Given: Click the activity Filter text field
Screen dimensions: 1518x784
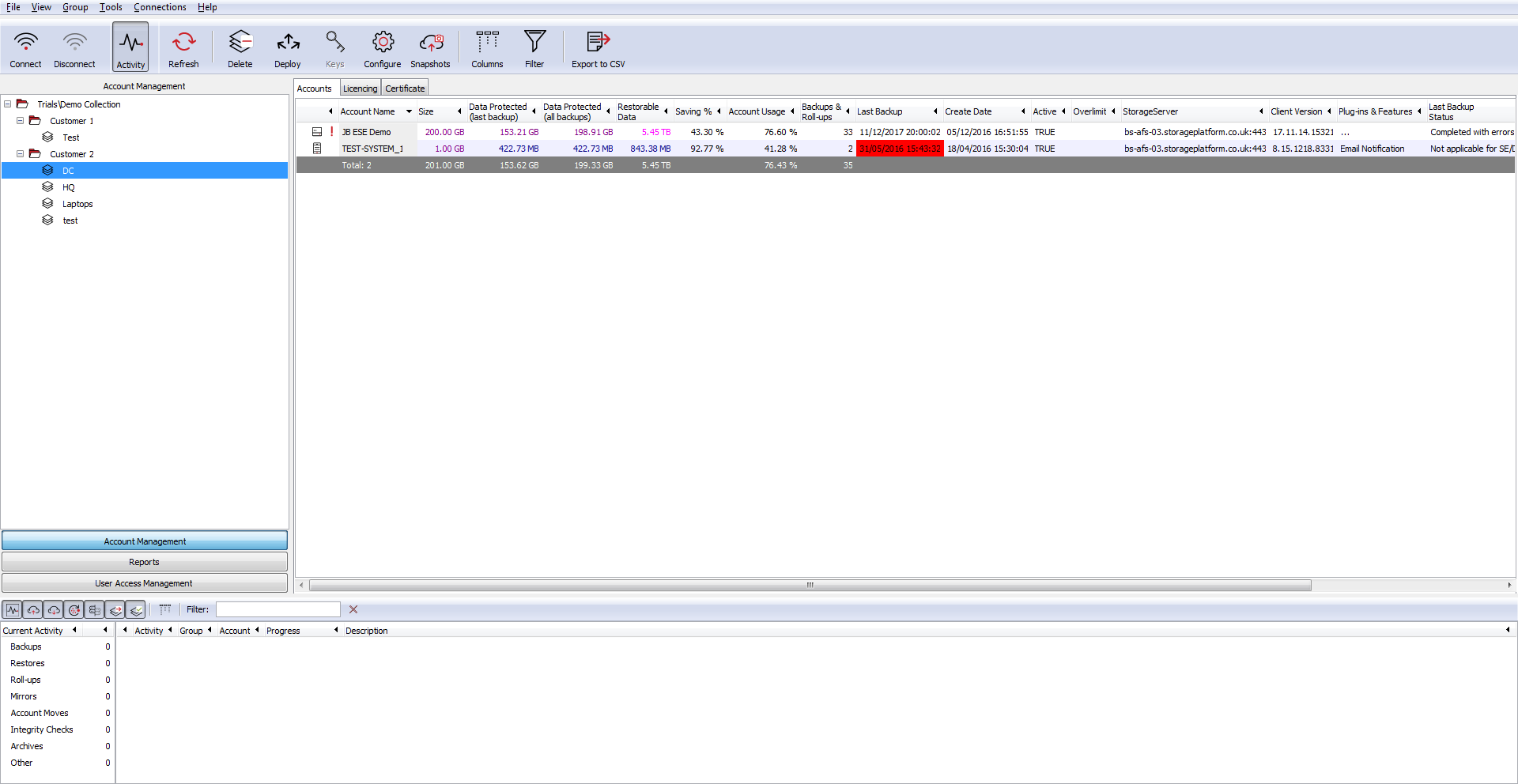Looking at the screenshot, I should click(278, 609).
